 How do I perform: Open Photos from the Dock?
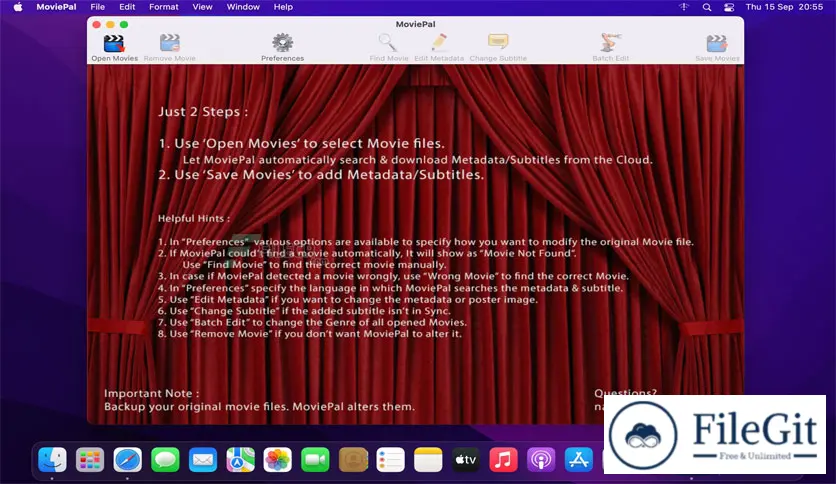click(278, 459)
